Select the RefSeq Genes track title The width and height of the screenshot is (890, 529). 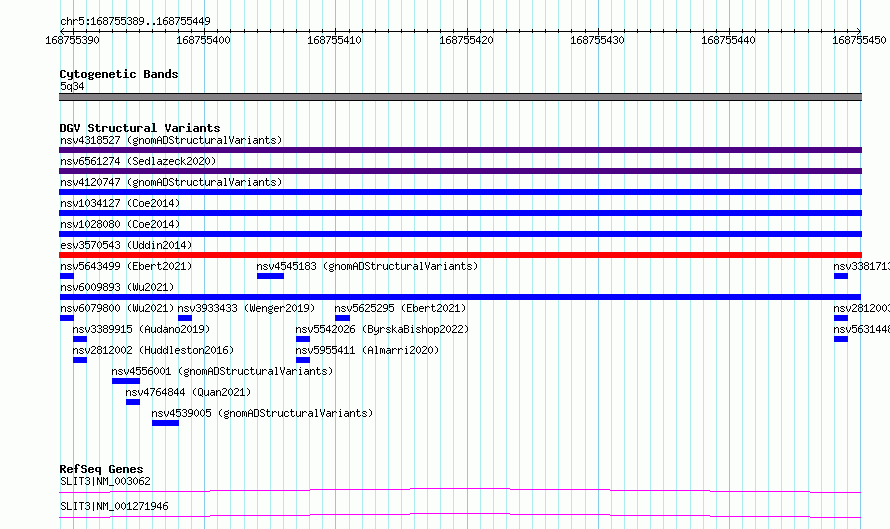click(102, 469)
